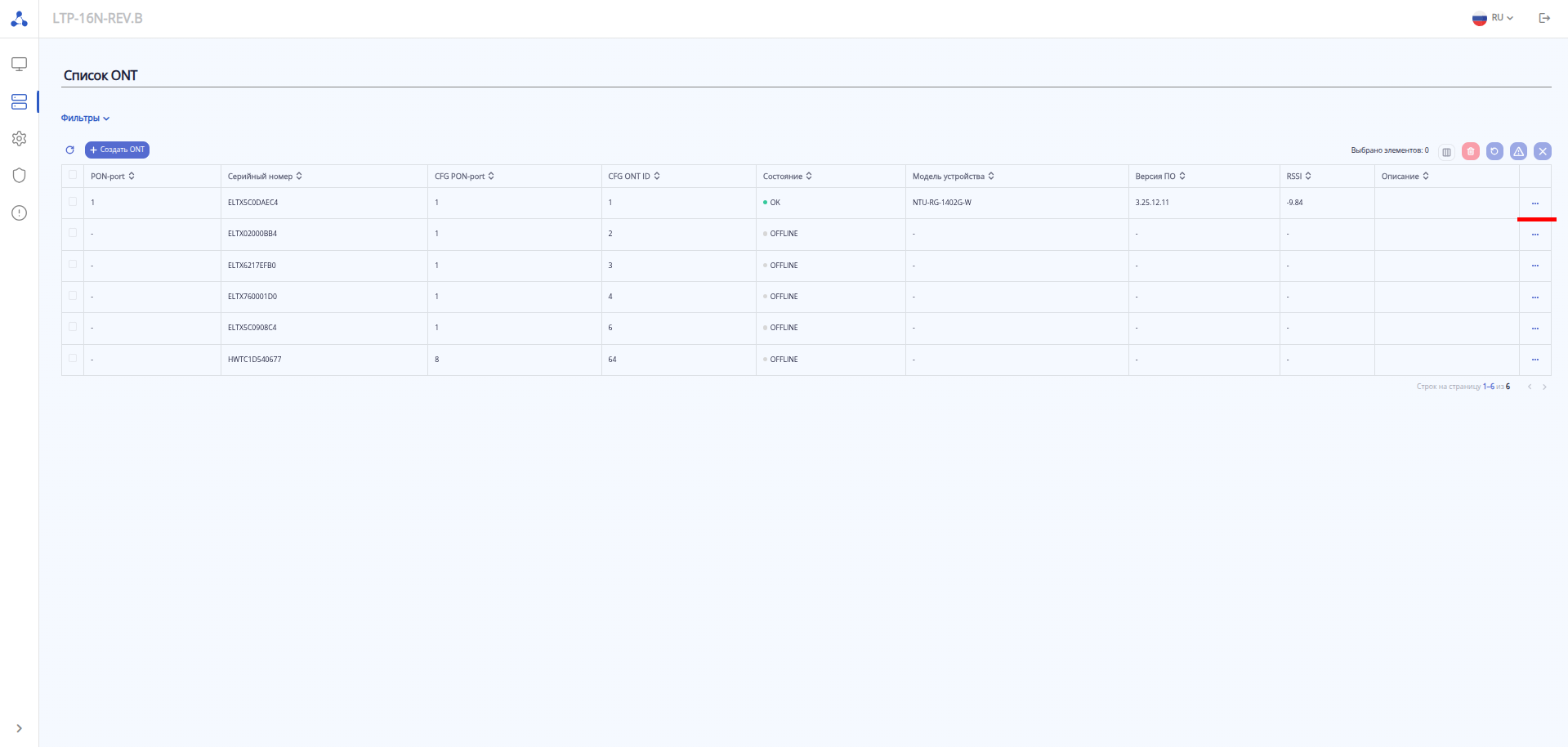Image resolution: width=1568 pixels, height=747 pixels.
Task: Expand the Фильтры filters section
Action: pyautogui.click(x=85, y=119)
